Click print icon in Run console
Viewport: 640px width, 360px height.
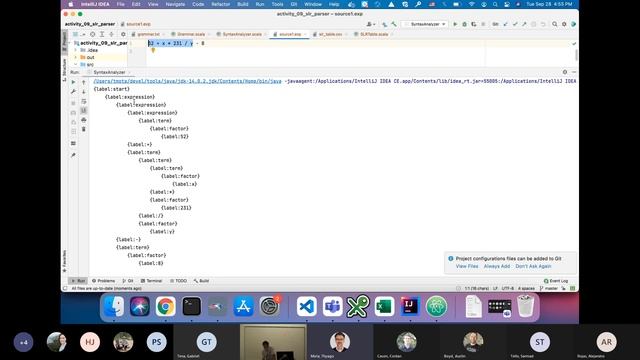84,120
